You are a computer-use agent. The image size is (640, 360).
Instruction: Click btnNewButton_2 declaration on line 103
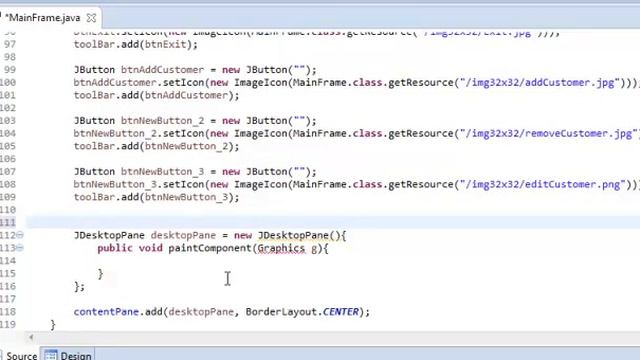(x=162, y=121)
